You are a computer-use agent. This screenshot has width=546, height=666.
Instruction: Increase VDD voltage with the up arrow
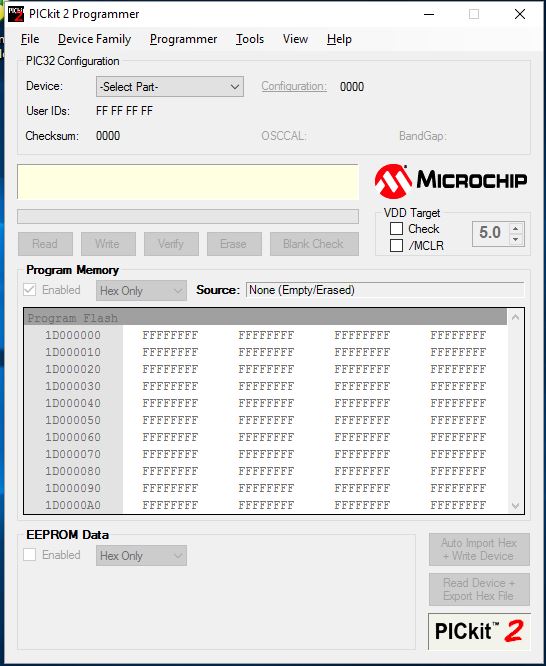click(x=515, y=229)
